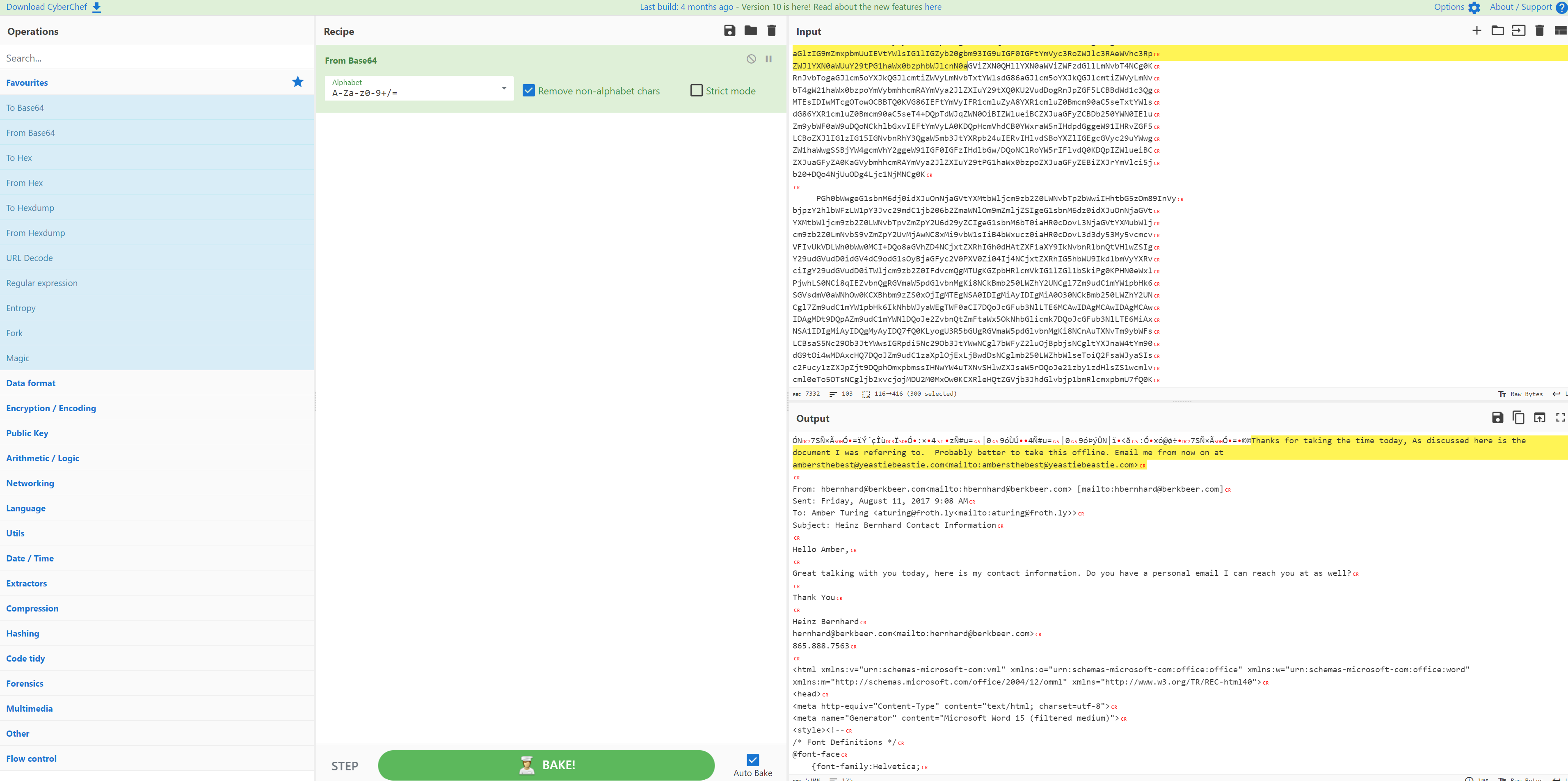Viewport: 1568px width, 781px height.
Task: Save output to file
Action: coord(1497,418)
